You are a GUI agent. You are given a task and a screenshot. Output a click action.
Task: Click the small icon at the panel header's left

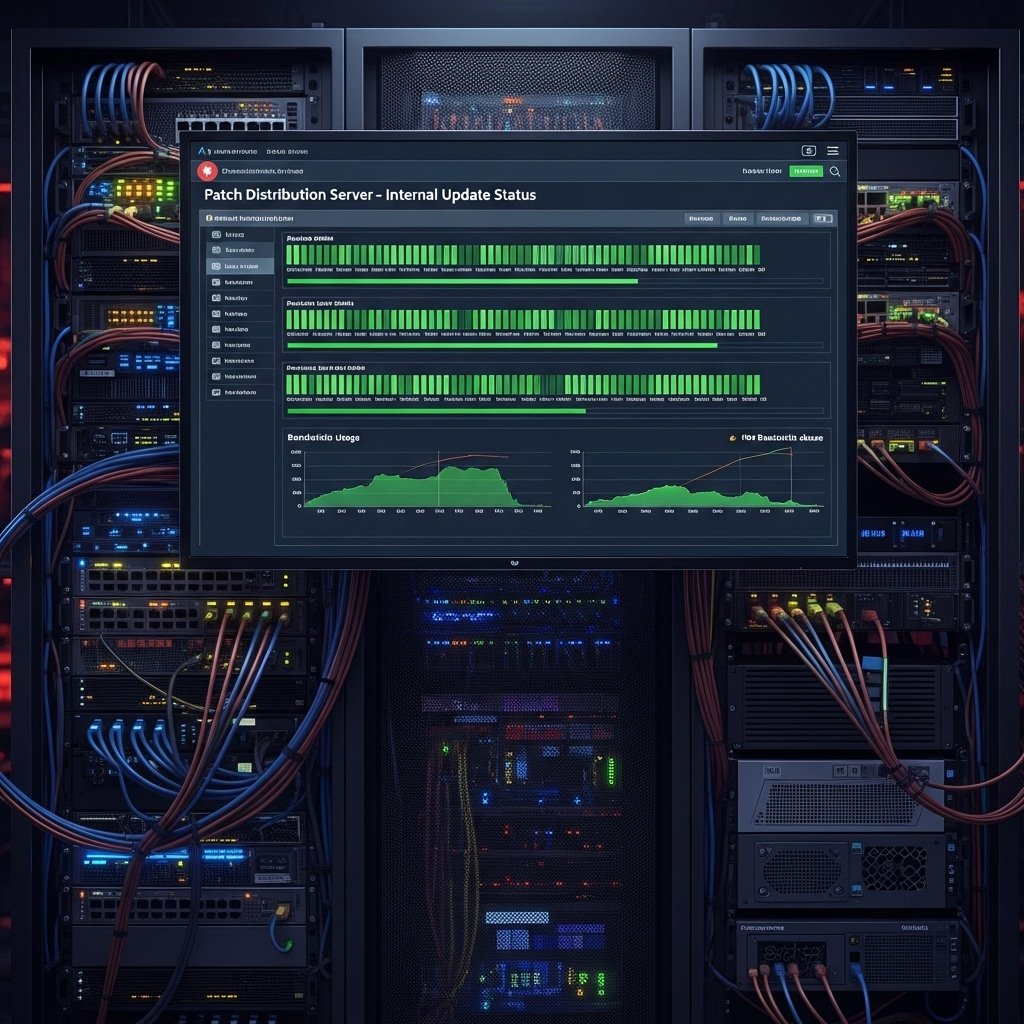(x=210, y=217)
